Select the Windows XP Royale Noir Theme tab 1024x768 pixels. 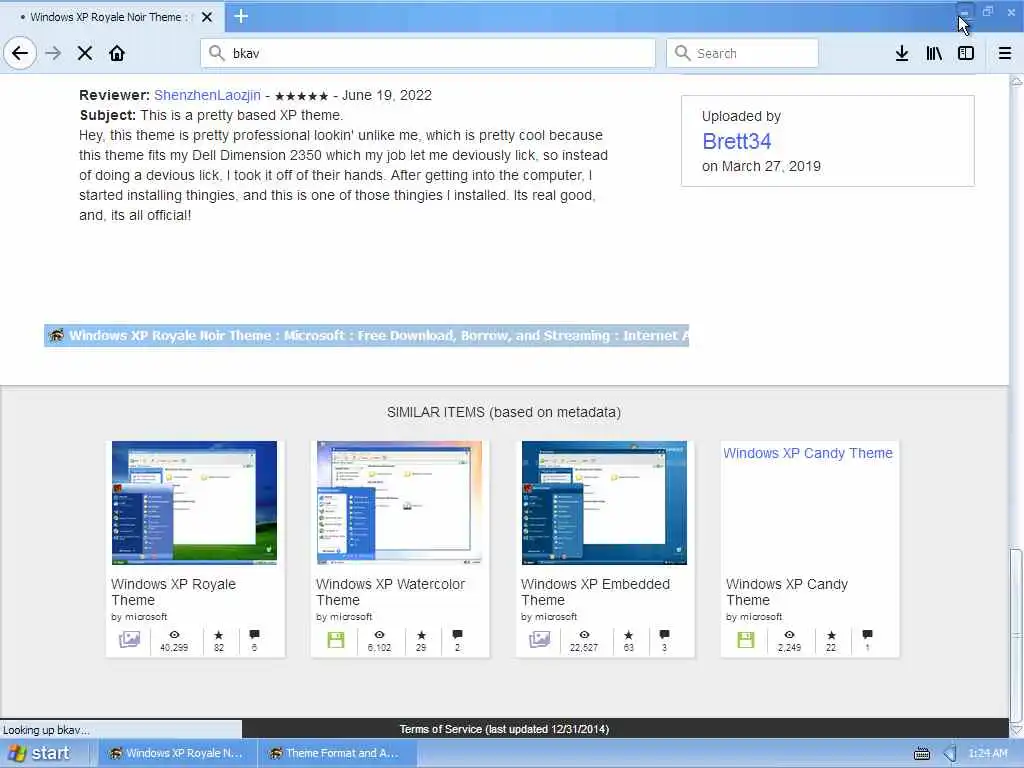112,17
